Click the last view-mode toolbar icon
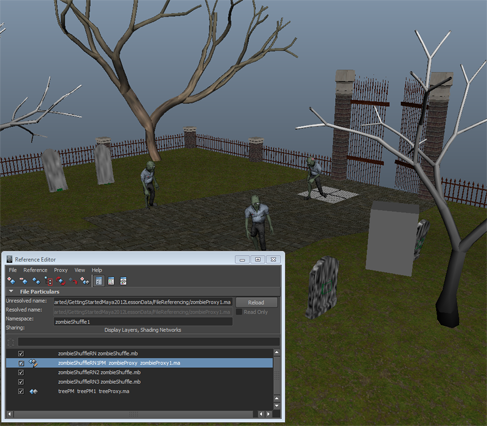The height and width of the screenshot is (426, 487). [123, 281]
